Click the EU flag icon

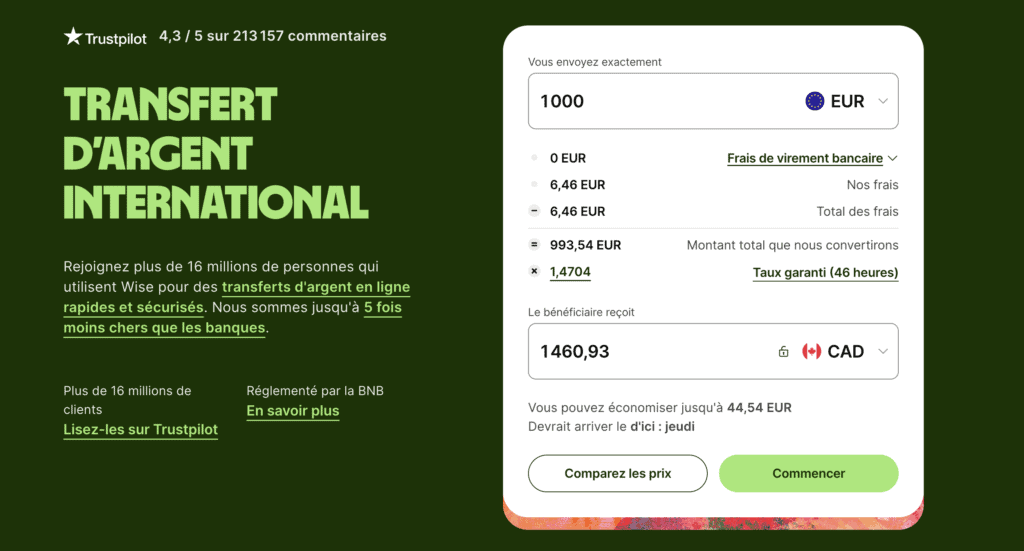[x=815, y=101]
